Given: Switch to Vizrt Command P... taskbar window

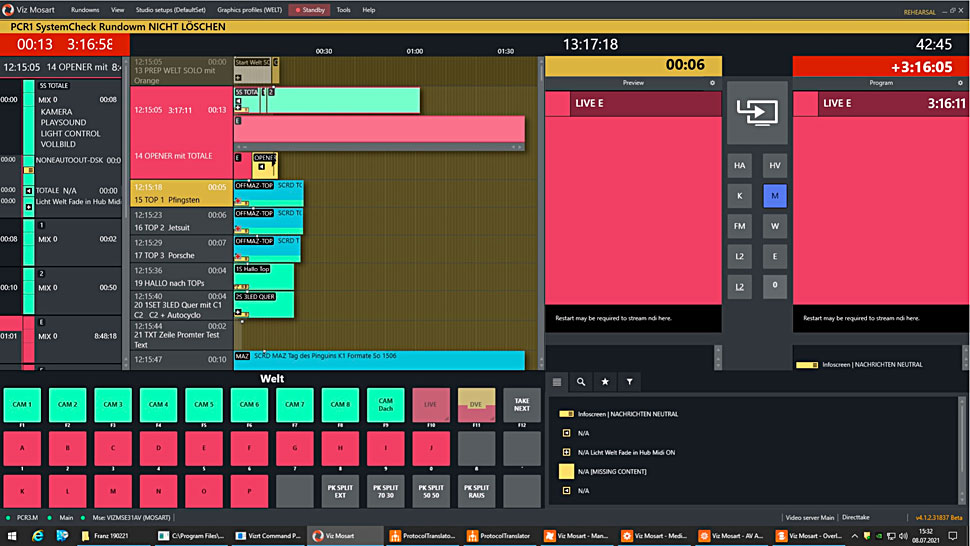Looking at the screenshot, I should click(268, 536).
